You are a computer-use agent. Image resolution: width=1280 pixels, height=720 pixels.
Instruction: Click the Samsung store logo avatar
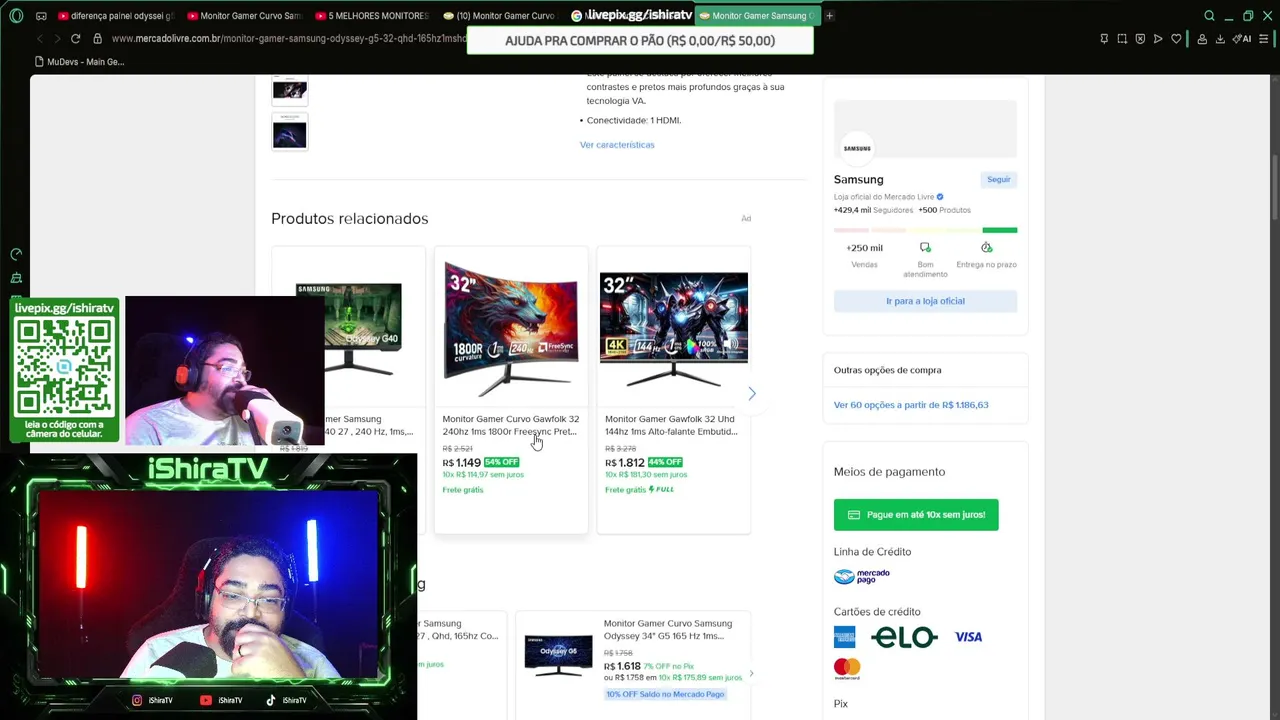tap(857, 148)
